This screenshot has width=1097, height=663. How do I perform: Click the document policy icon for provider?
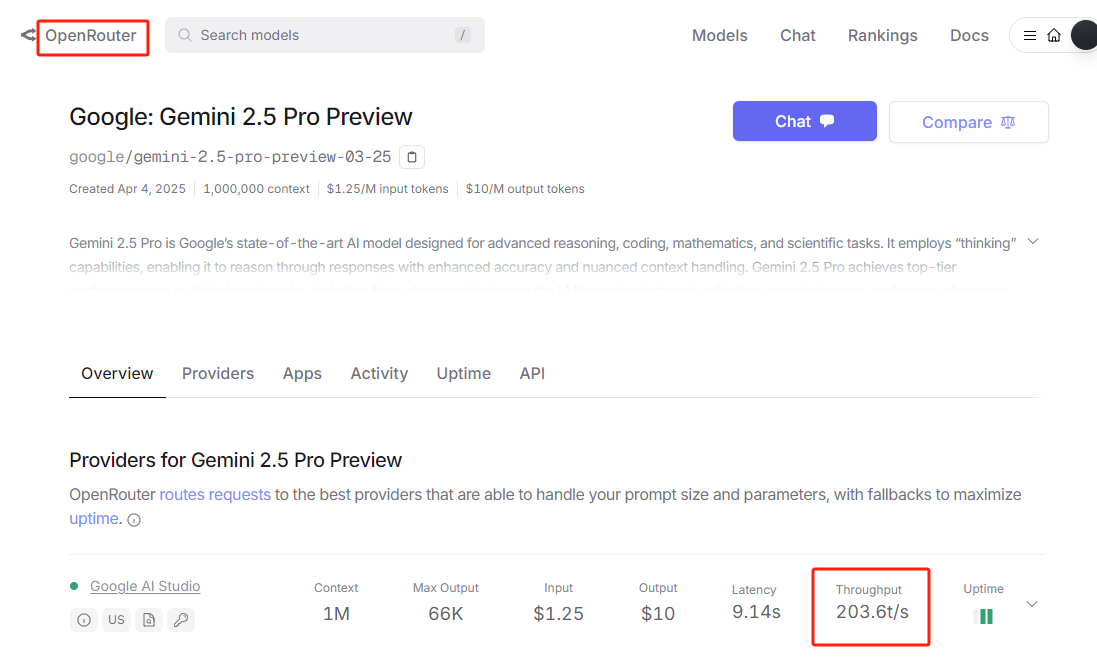pos(149,620)
